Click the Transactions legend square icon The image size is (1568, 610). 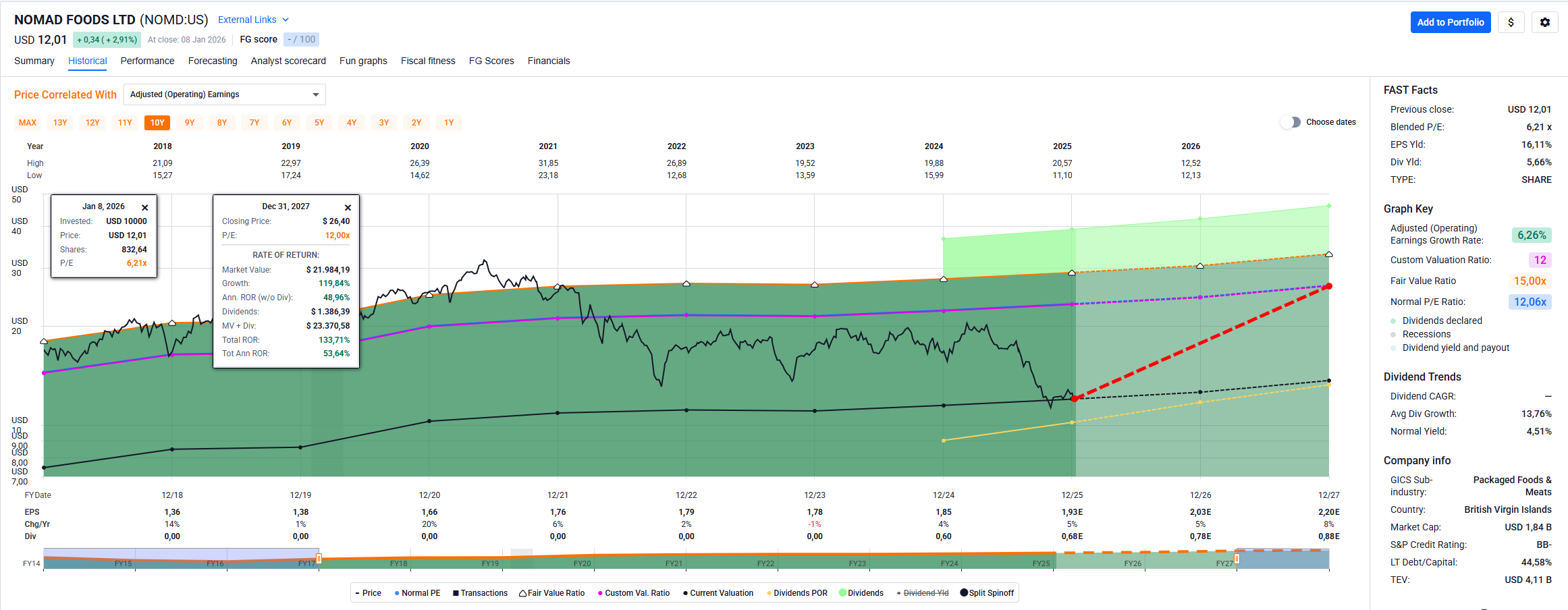tap(456, 593)
